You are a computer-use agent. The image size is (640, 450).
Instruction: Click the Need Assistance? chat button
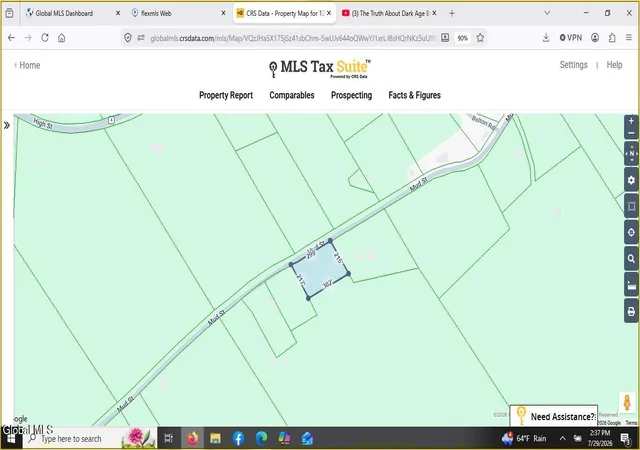click(x=554, y=416)
